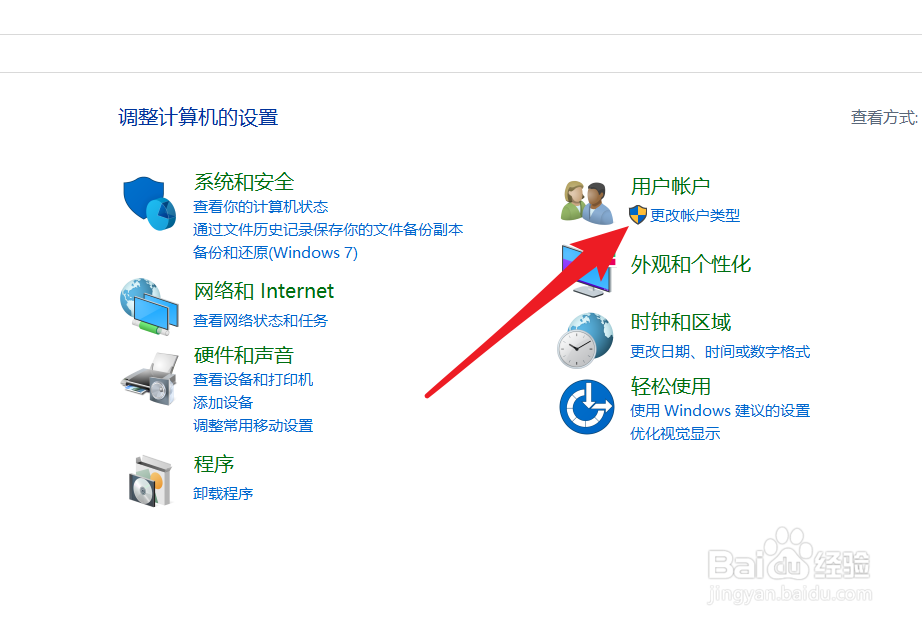Click the Network and Internet globe icon
Image resolution: width=922 pixels, height=625 pixels.
pos(149,307)
